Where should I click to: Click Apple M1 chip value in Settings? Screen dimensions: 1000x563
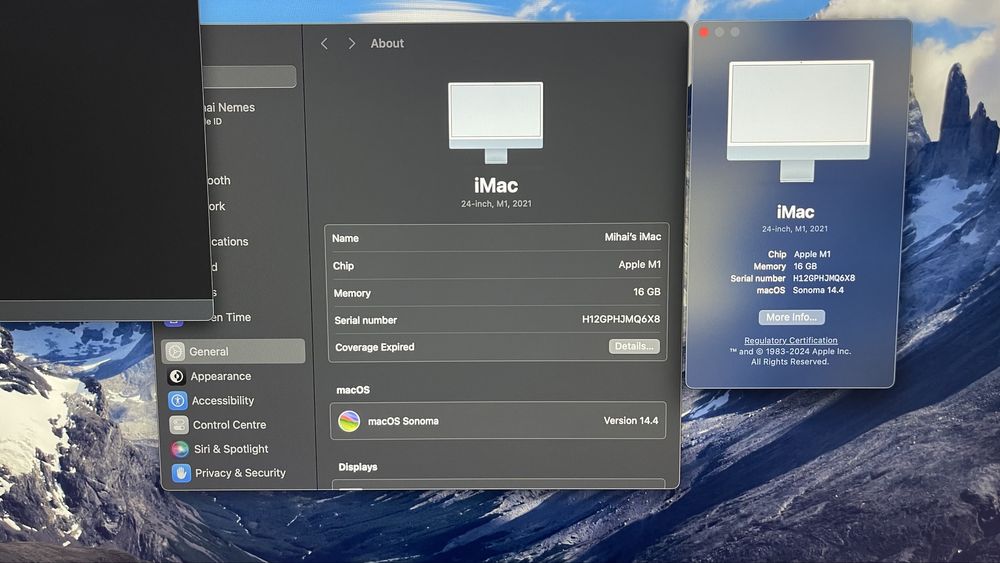click(x=640, y=264)
